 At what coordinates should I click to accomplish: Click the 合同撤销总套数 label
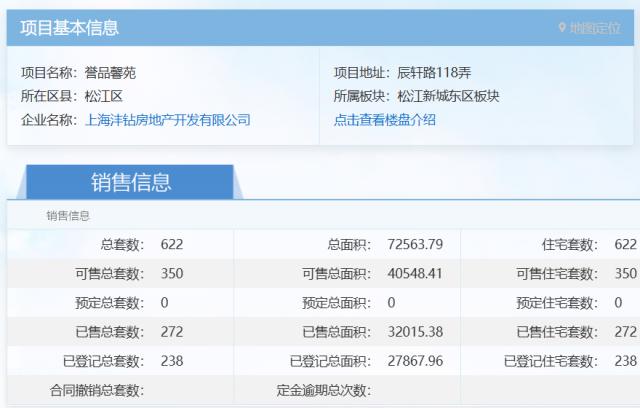(x=96, y=390)
